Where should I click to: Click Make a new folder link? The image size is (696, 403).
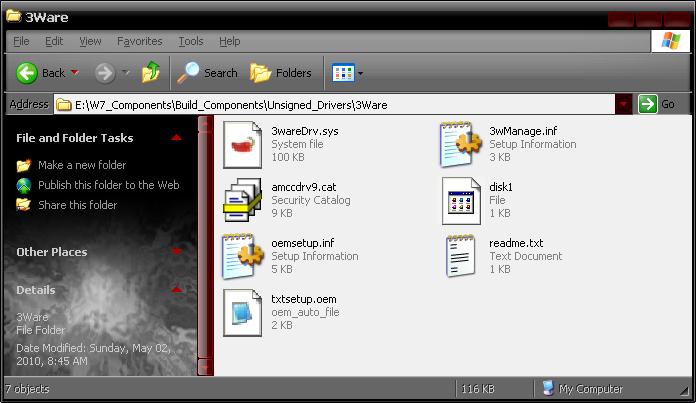pyautogui.click(x=81, y=165)
